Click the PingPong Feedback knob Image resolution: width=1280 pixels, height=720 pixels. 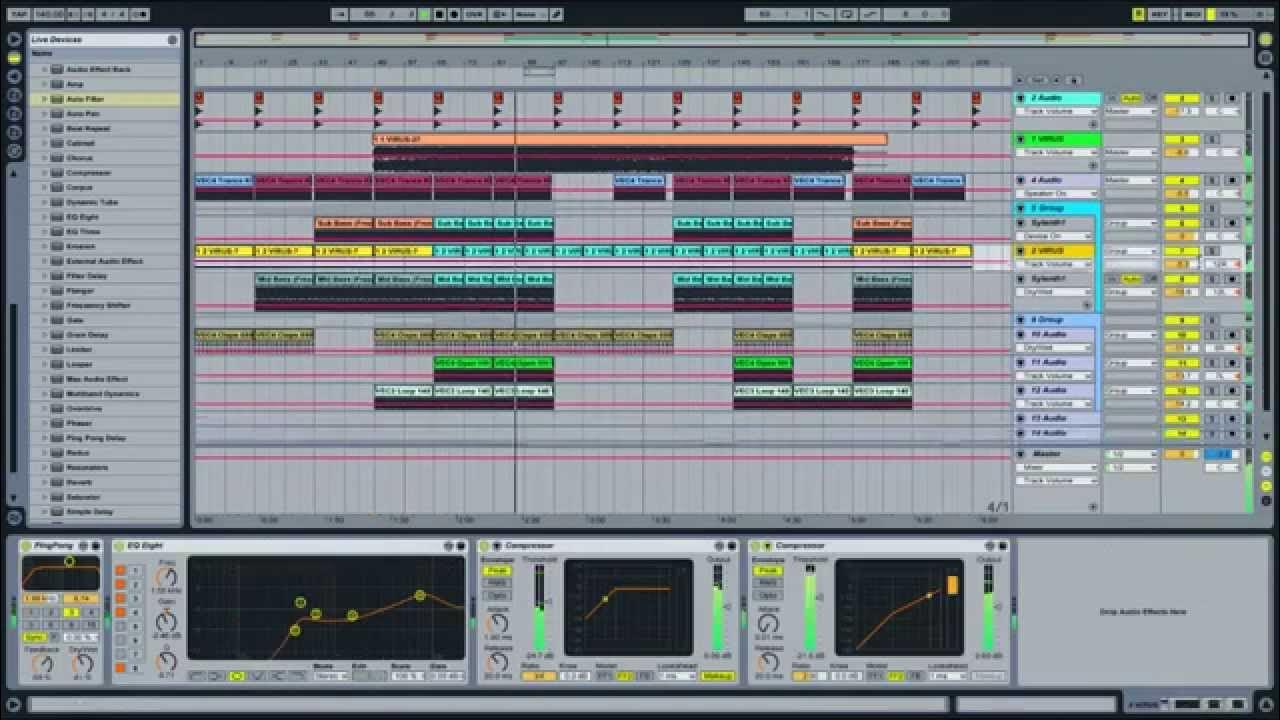click(x=42, y=664)
